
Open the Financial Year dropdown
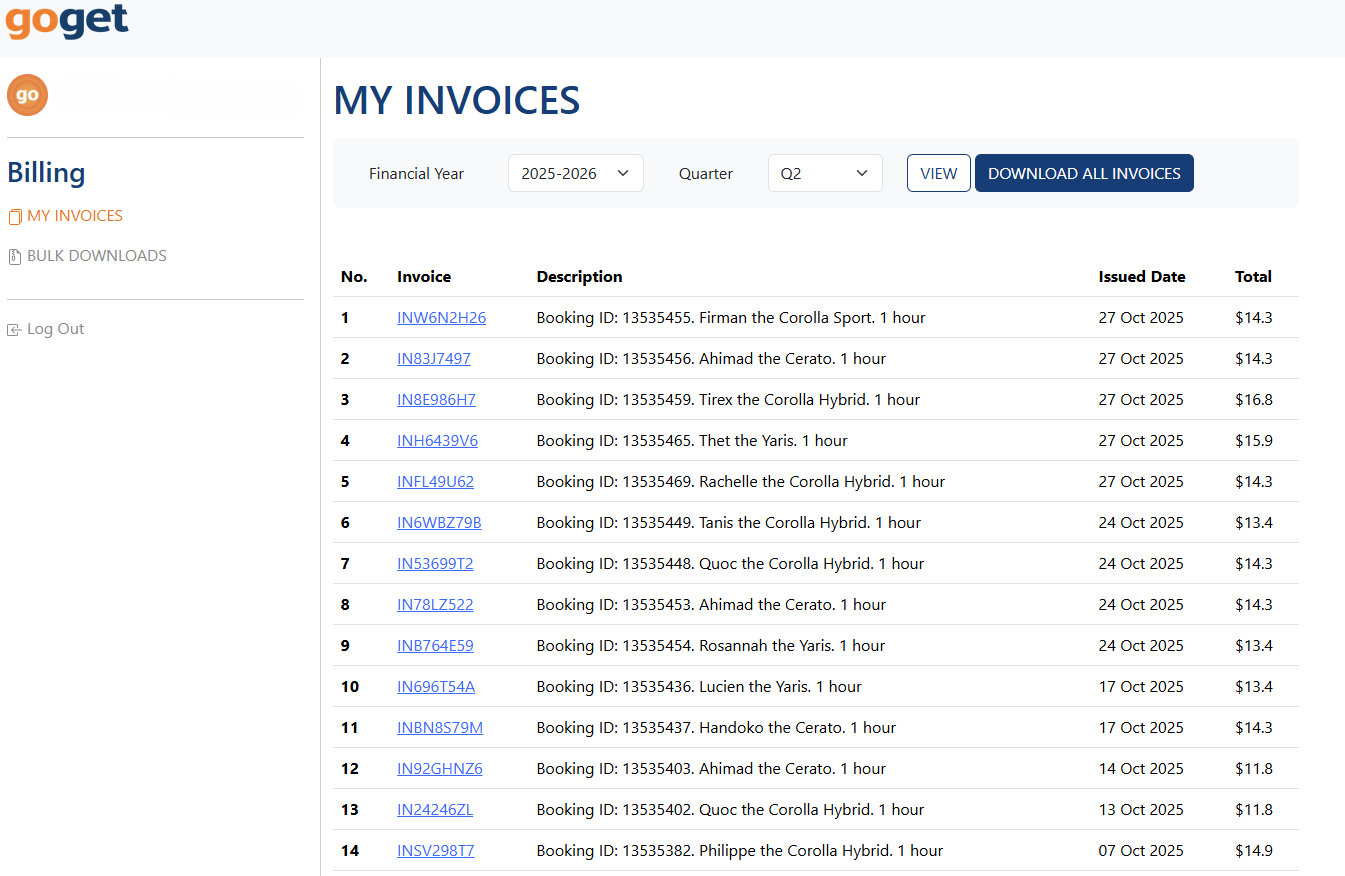pyautogui.click(x=575, y=173)
